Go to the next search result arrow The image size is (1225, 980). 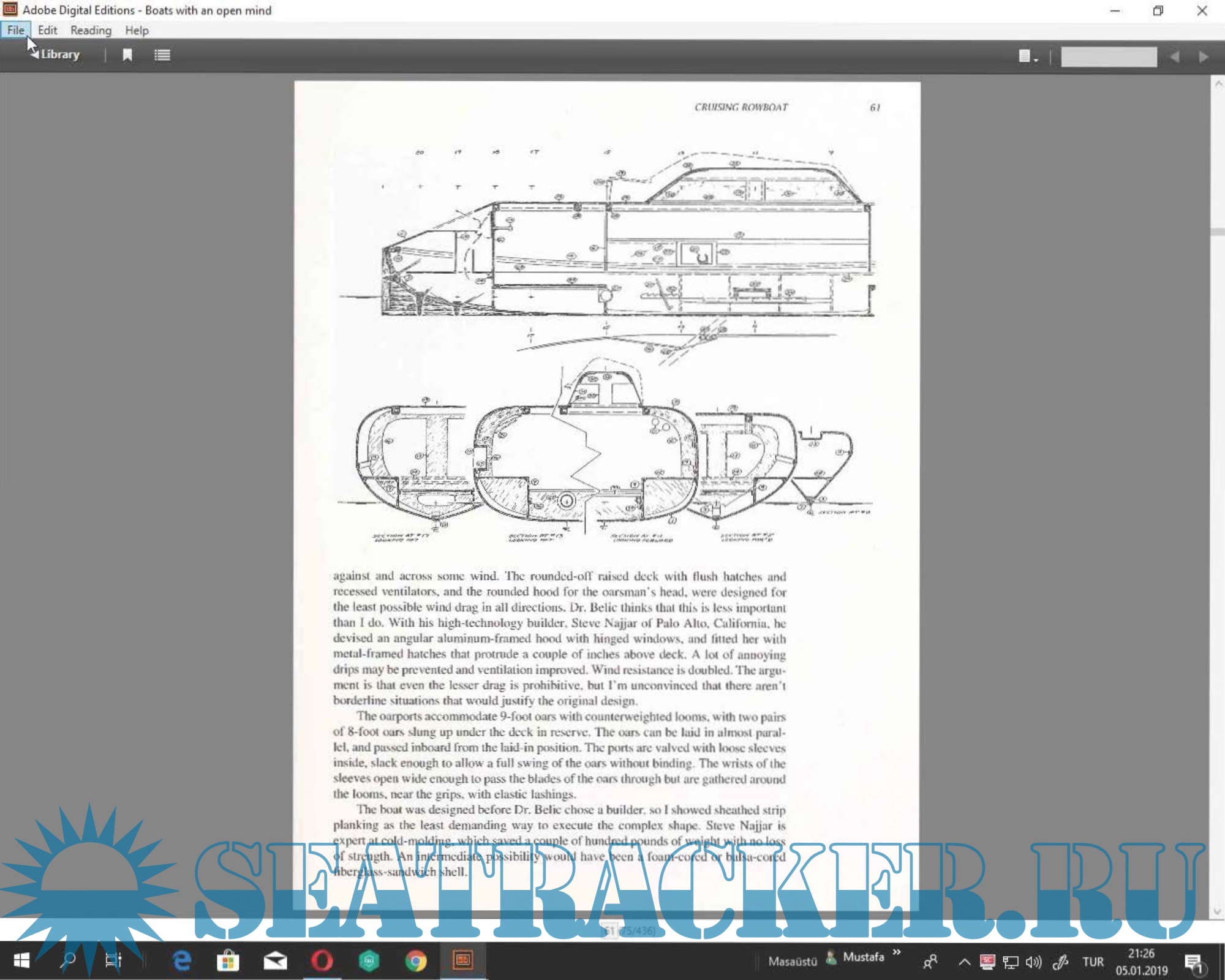1203,57
